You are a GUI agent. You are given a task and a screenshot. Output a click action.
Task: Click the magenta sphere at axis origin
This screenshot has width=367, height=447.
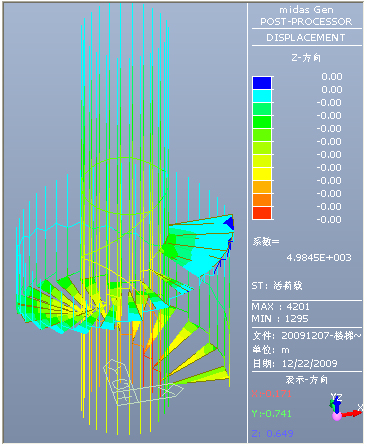(x=337, y=416)
